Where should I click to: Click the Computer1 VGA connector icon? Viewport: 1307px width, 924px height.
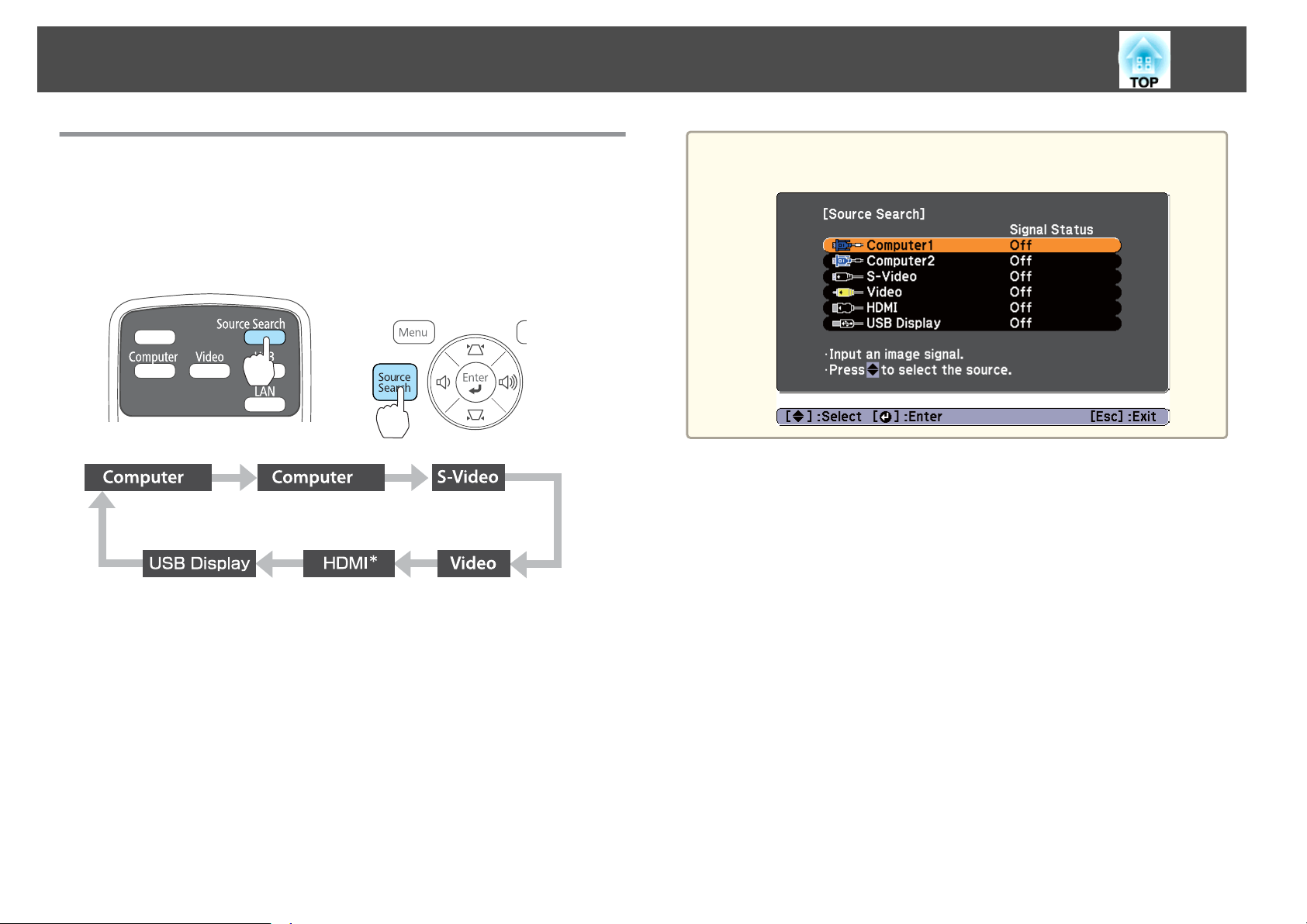847,245
